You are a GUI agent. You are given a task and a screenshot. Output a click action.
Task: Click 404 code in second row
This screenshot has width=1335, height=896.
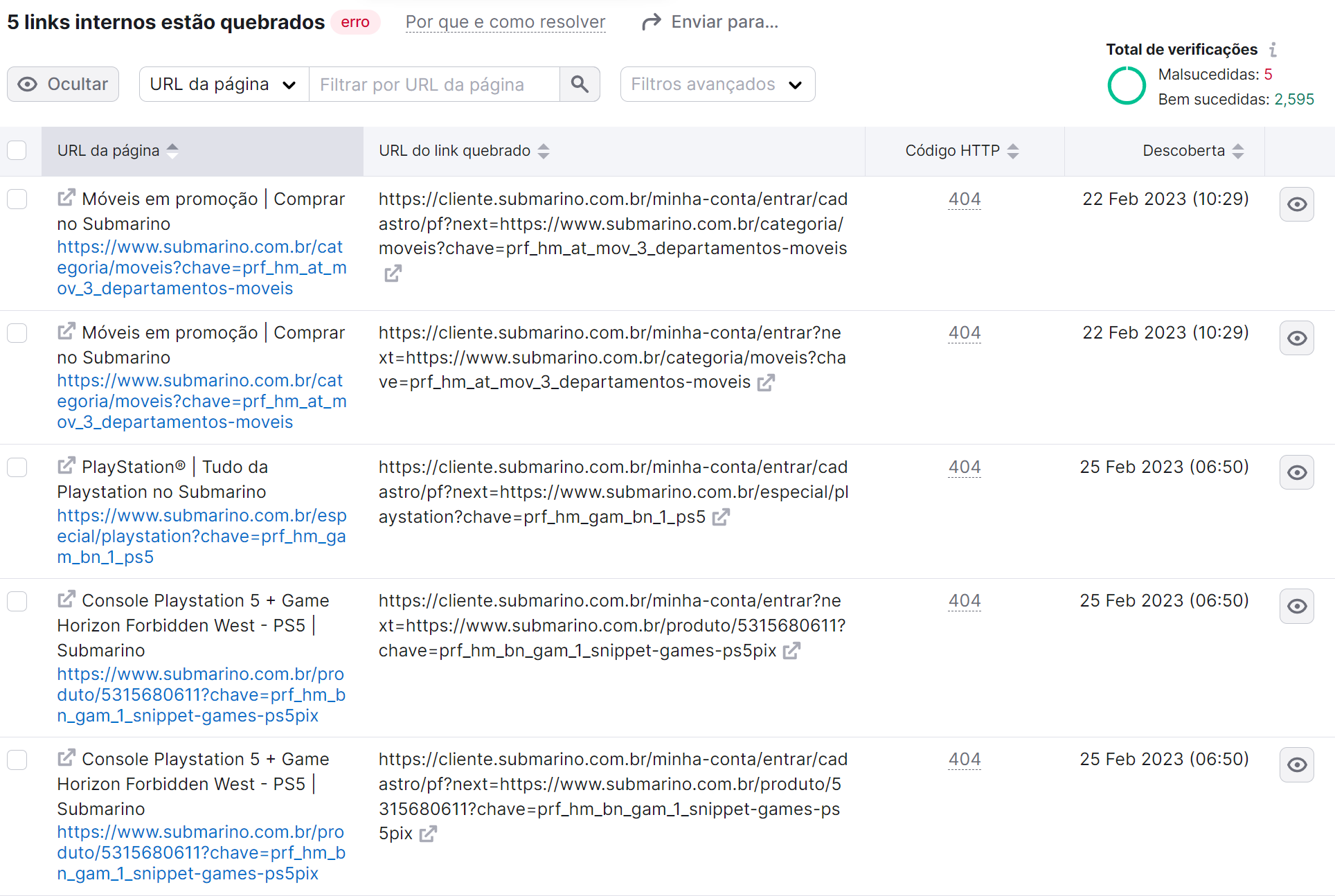click(x=965, y=333)
